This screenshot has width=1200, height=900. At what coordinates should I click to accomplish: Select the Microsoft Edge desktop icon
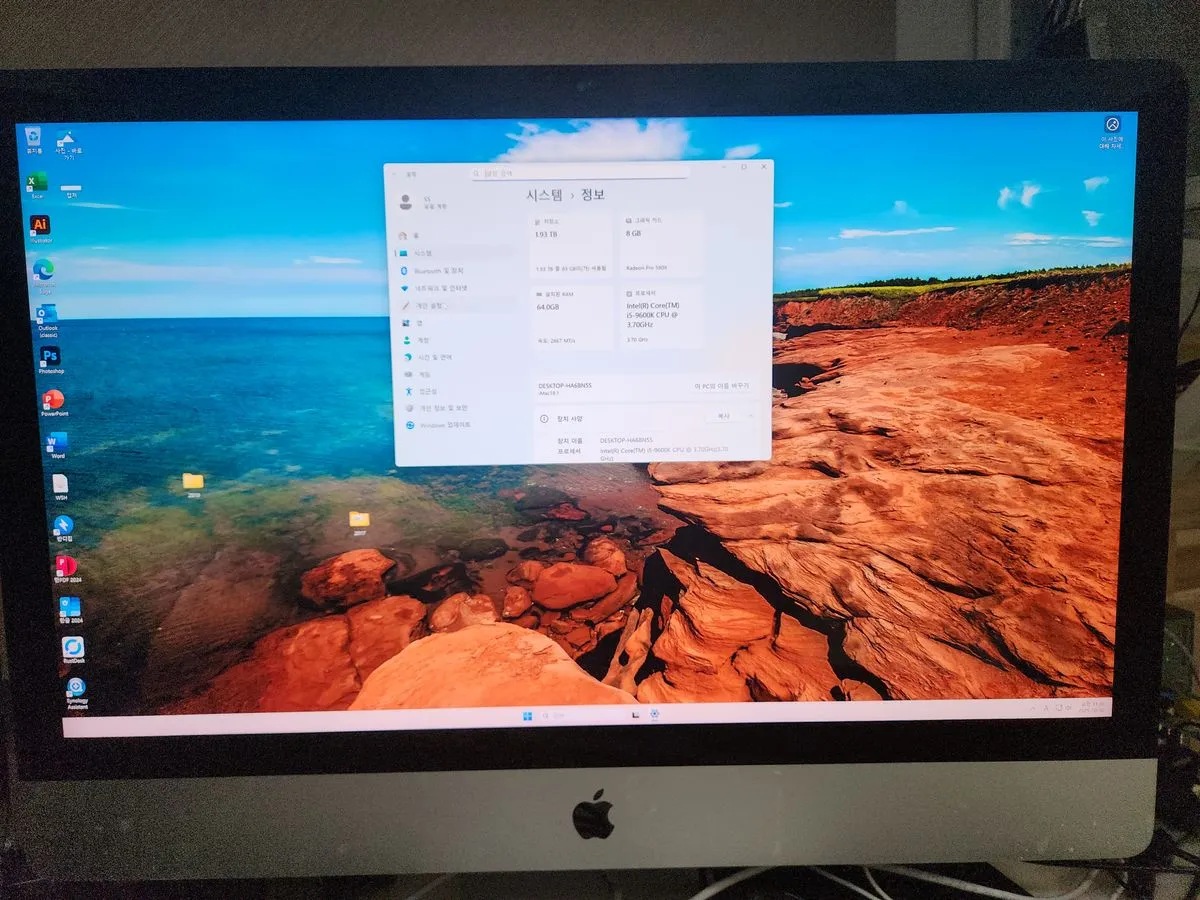tap(43, 269)
